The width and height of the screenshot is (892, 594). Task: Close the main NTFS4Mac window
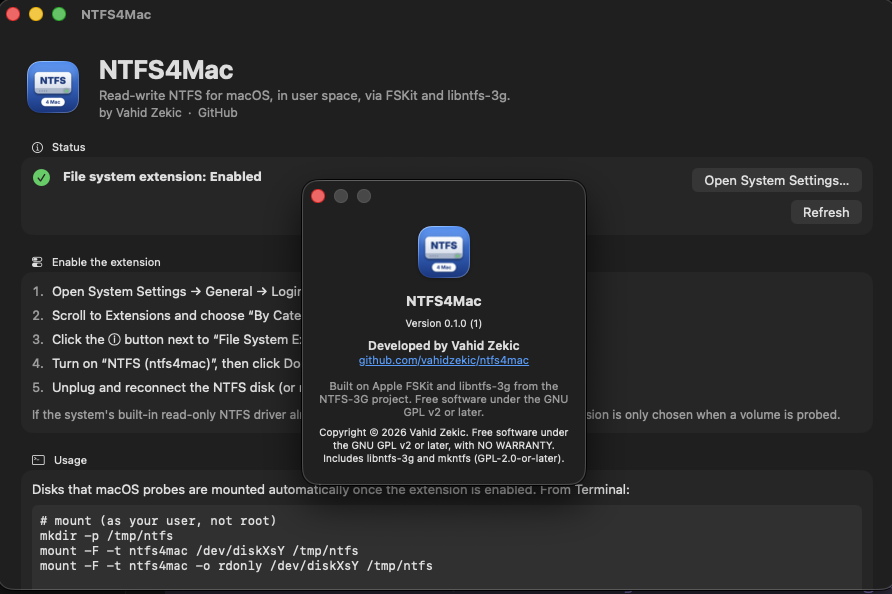point(13,14)
